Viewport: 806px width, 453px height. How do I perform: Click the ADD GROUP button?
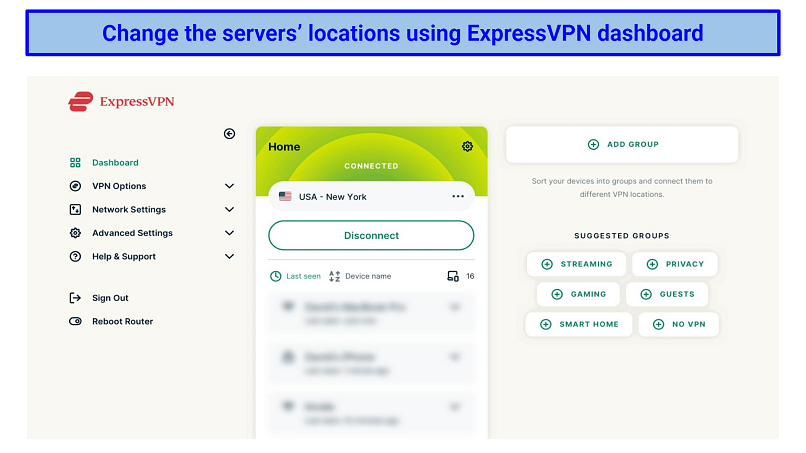(622, 144)
